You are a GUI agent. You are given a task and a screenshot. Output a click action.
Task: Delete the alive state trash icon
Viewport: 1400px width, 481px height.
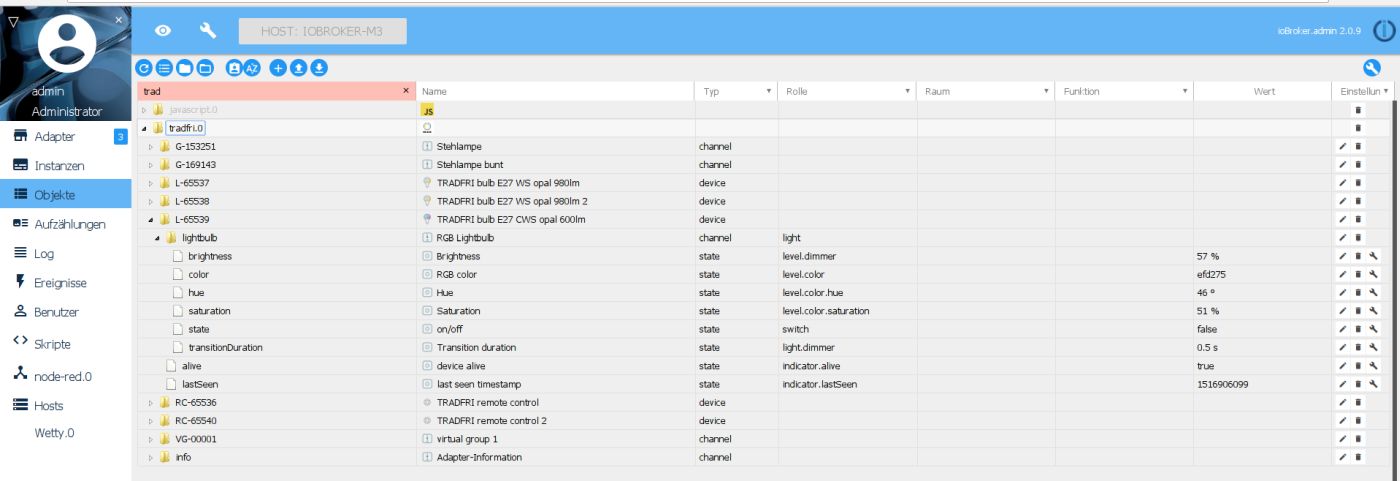[1358, 366]
